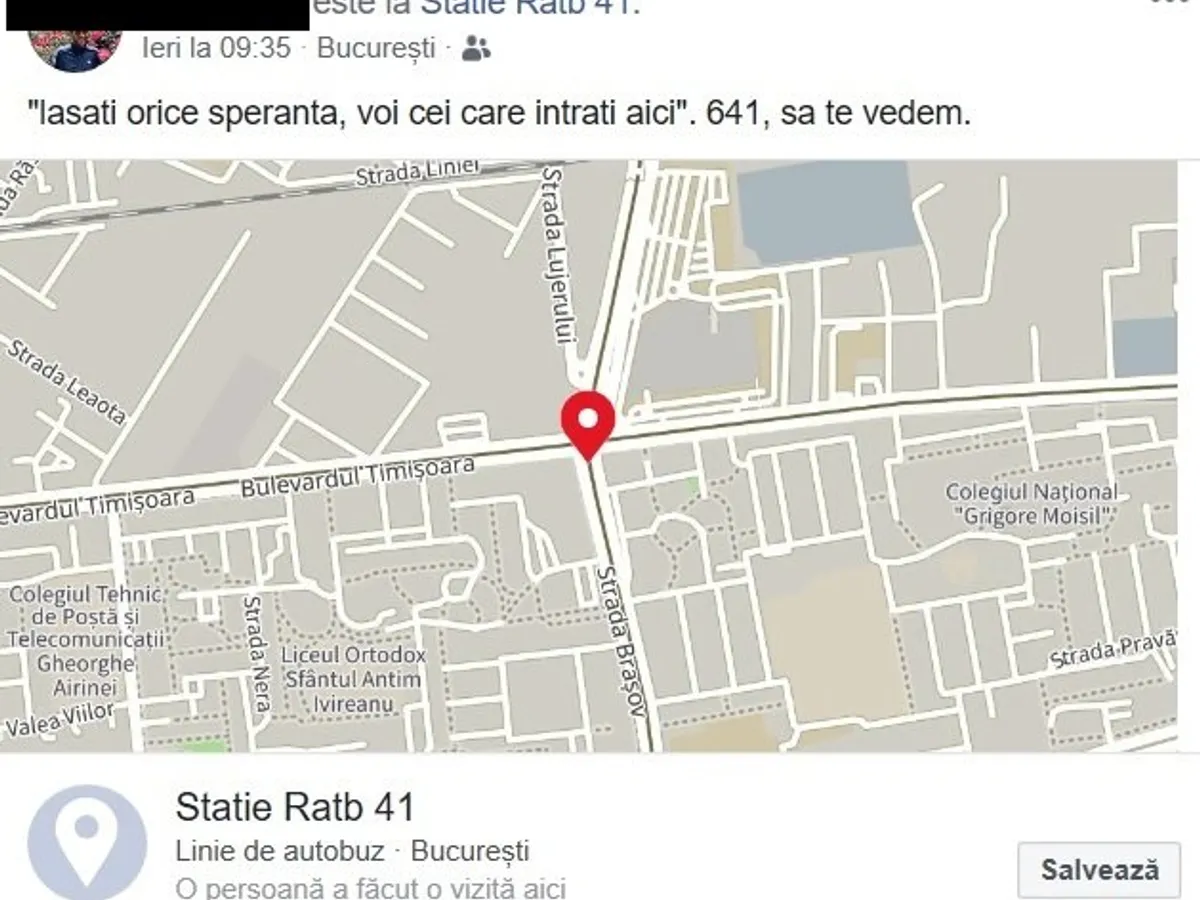Click the friends audience icon
The height and width of the screenshot is (900, 1200).
476,48
